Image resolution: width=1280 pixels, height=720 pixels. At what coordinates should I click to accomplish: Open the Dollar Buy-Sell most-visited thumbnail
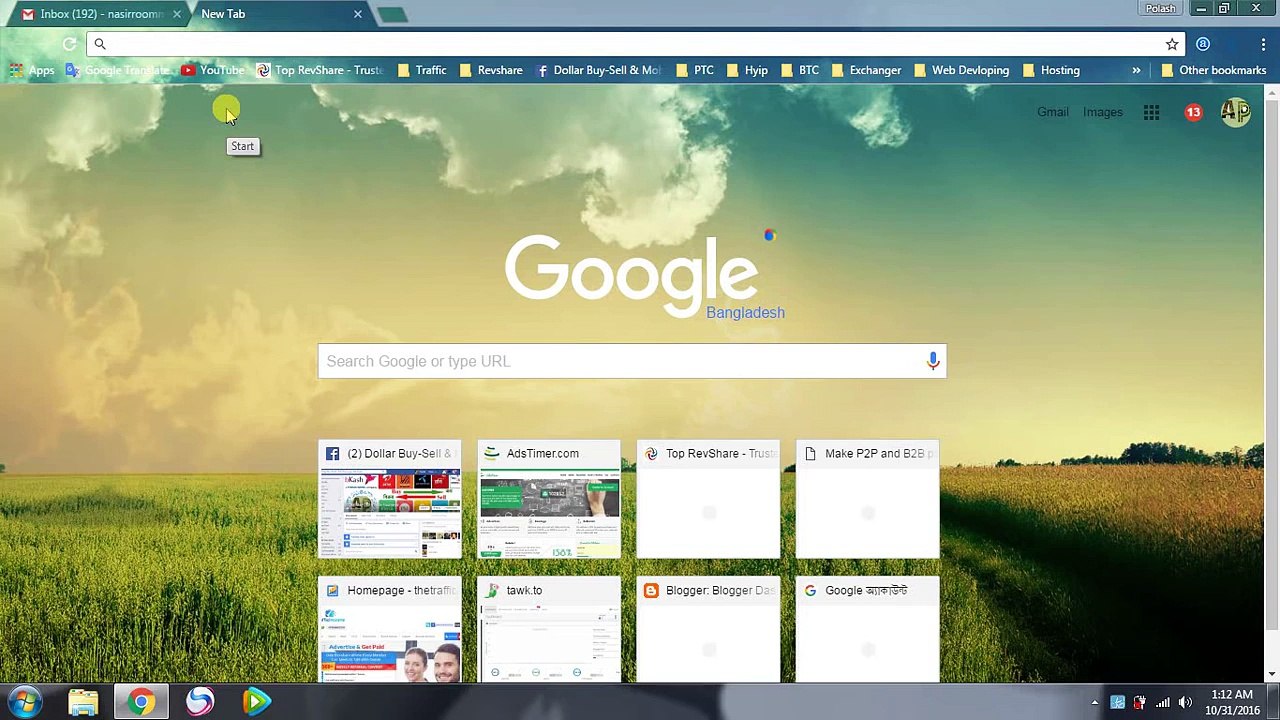tap(390, 498)
